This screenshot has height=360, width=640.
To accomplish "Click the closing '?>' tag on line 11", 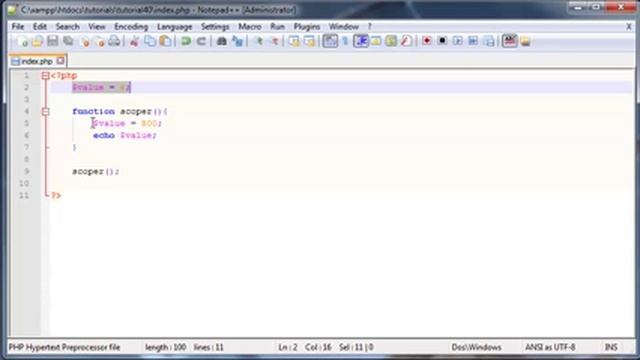I will click(56, 196).
